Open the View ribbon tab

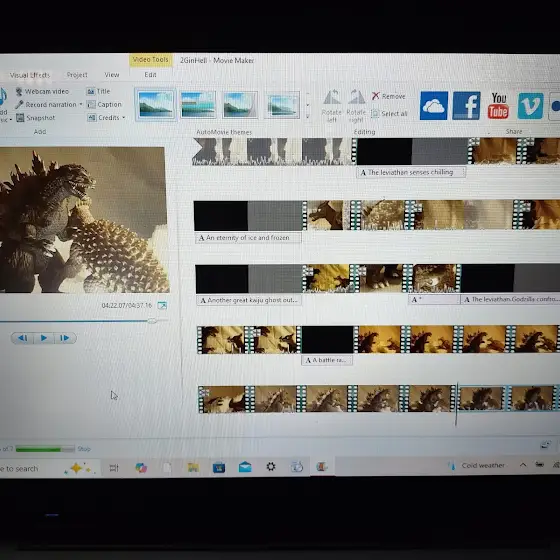click(x=112, y=75)
